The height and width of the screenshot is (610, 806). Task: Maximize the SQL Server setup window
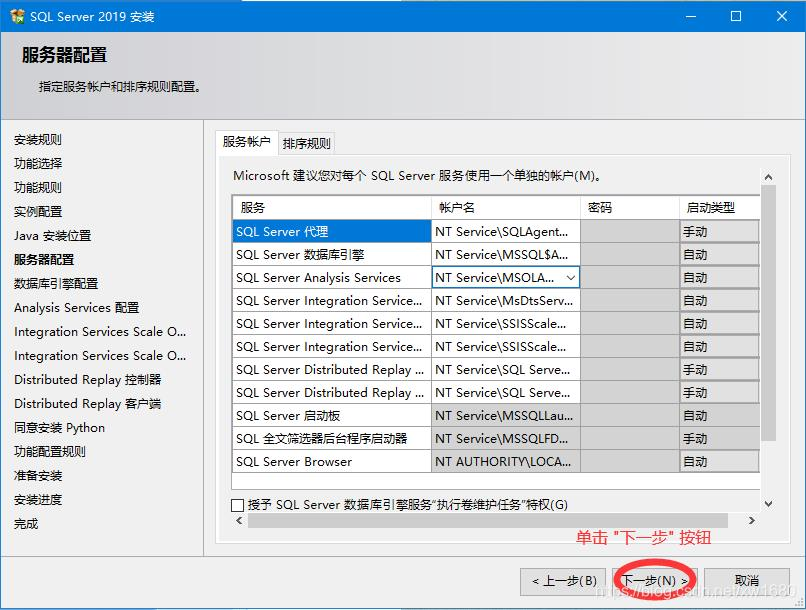[x=736, y=16]
